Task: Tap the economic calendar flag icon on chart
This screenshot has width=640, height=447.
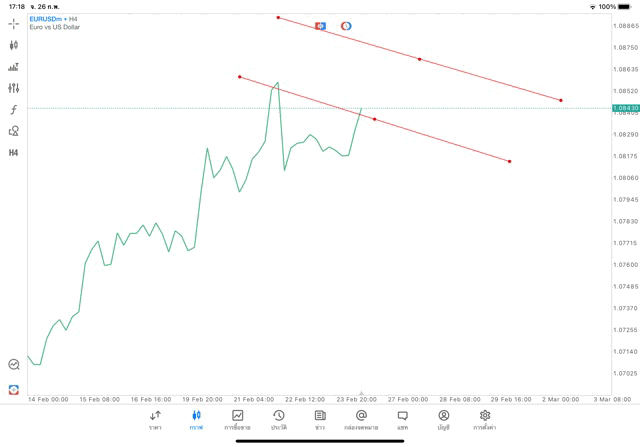Action: [321, 26]
